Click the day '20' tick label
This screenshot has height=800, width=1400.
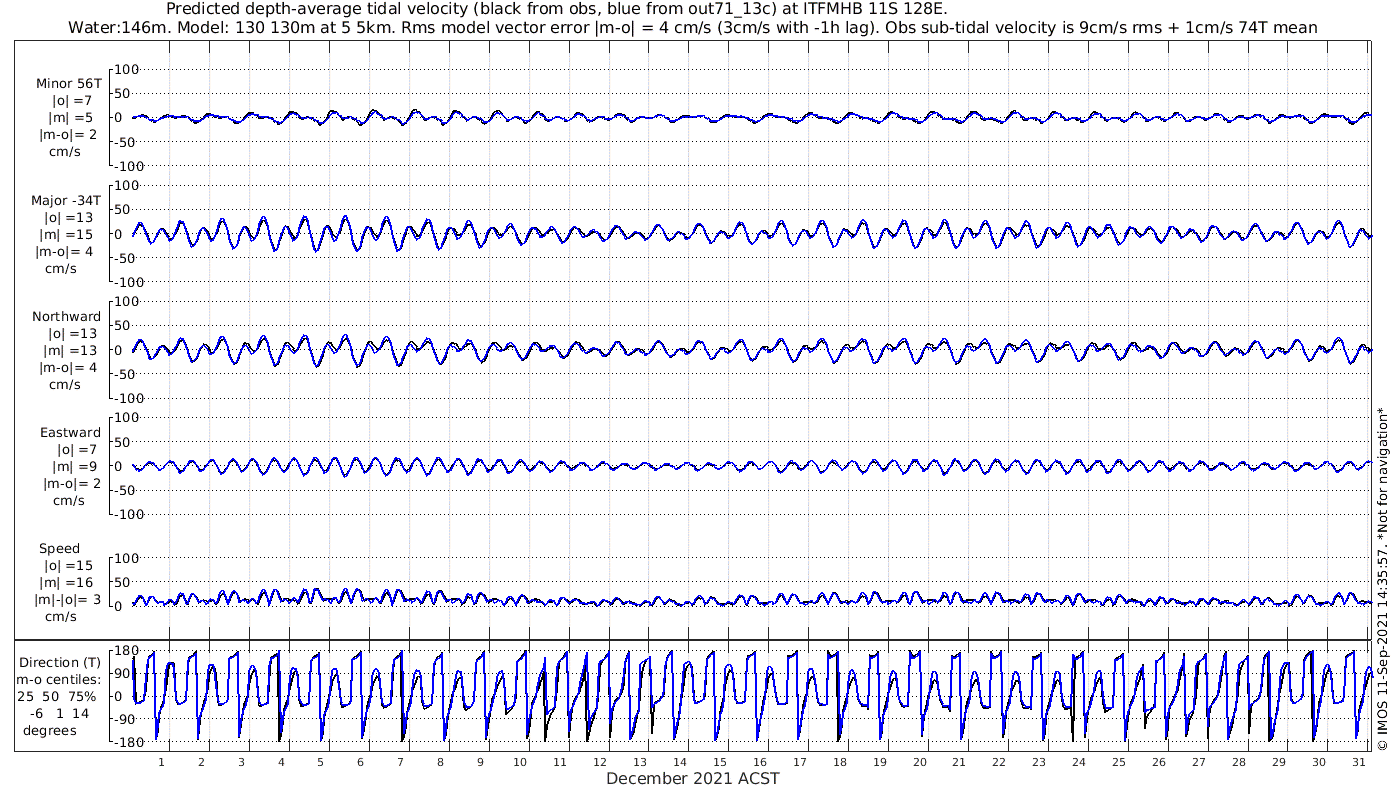[x=919, y=762]
